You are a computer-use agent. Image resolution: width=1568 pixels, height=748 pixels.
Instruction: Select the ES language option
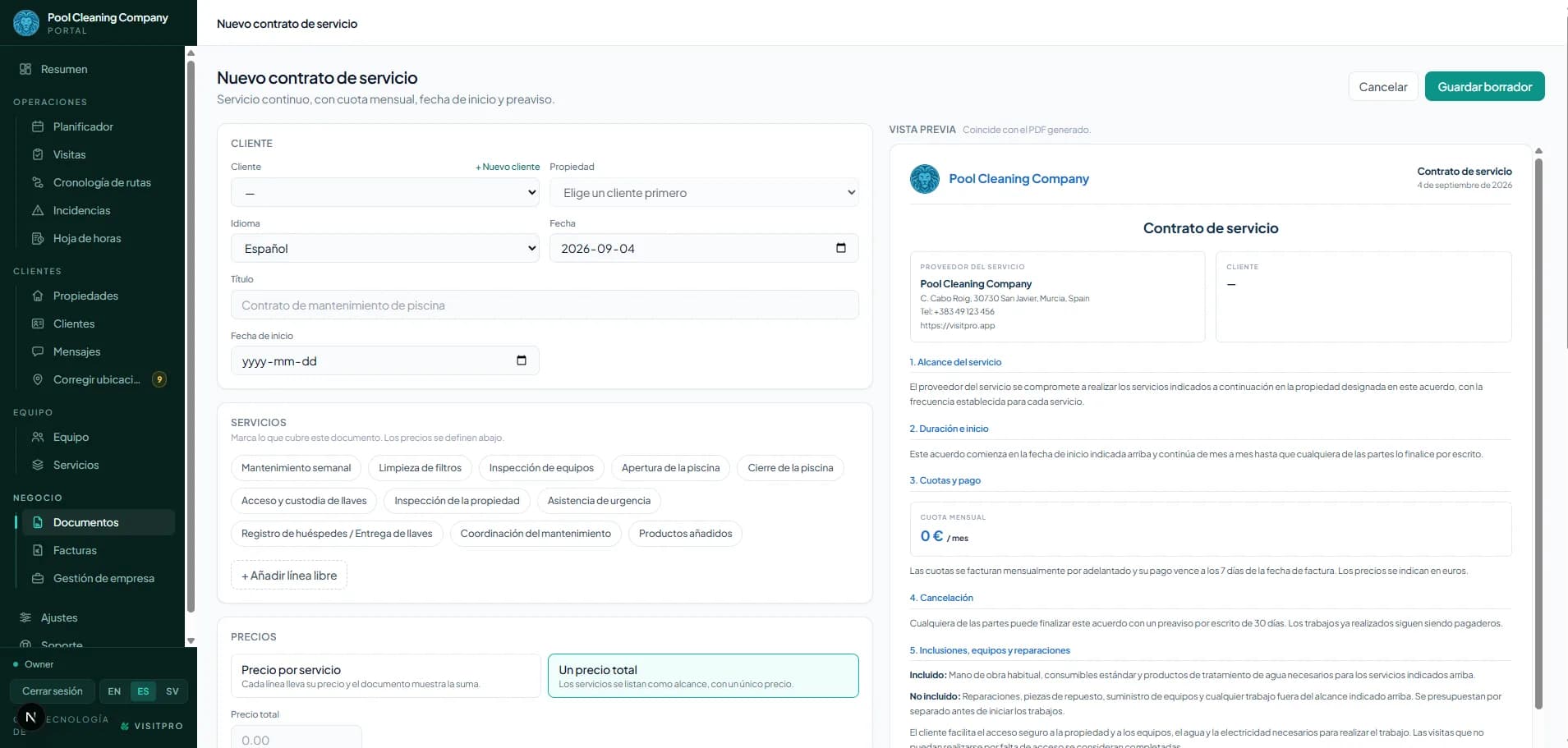[143, 691]
